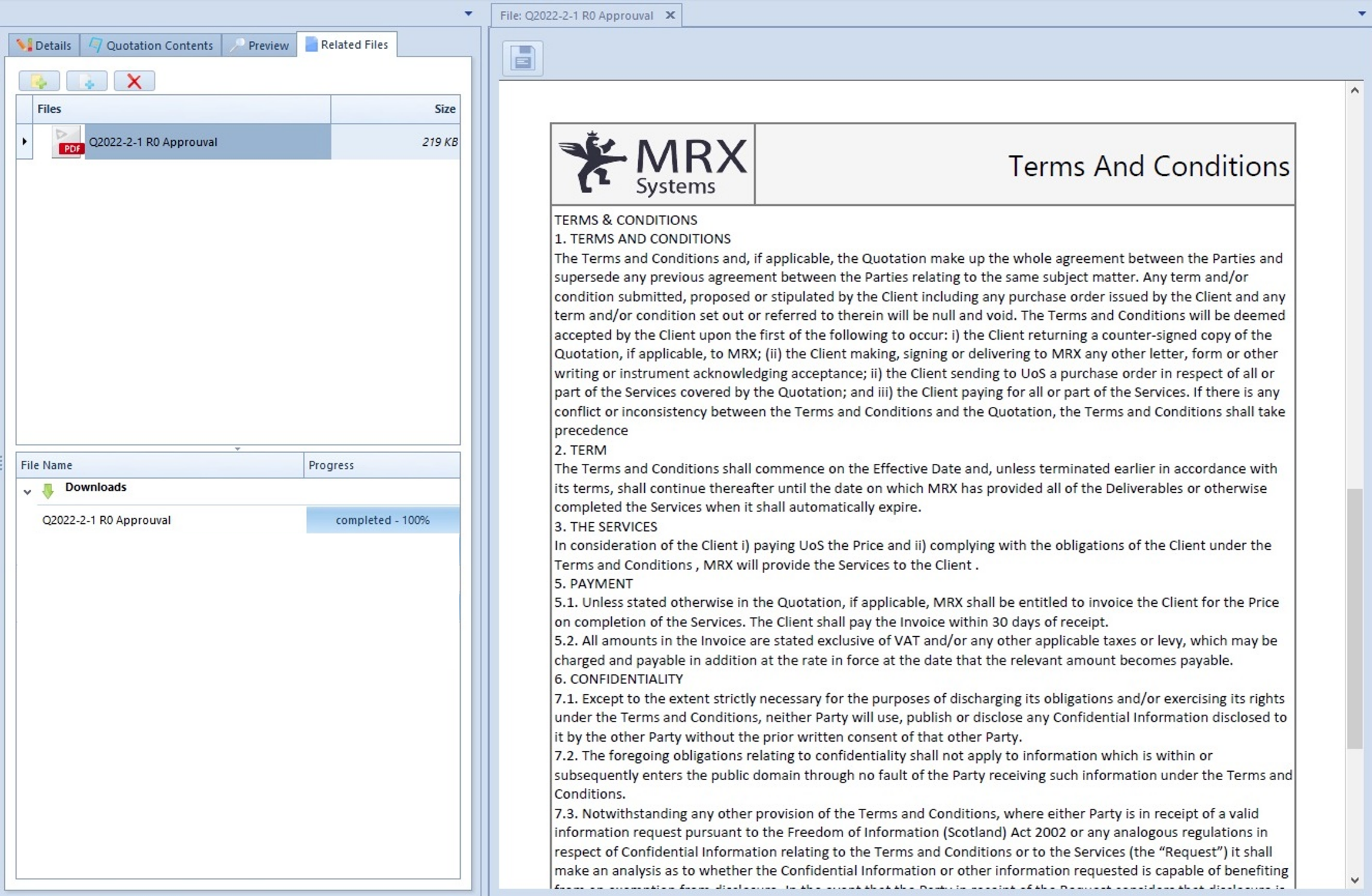Switch to the Details tab
The height and width of the screenshot is (896, 1372).
click(44, 45)
